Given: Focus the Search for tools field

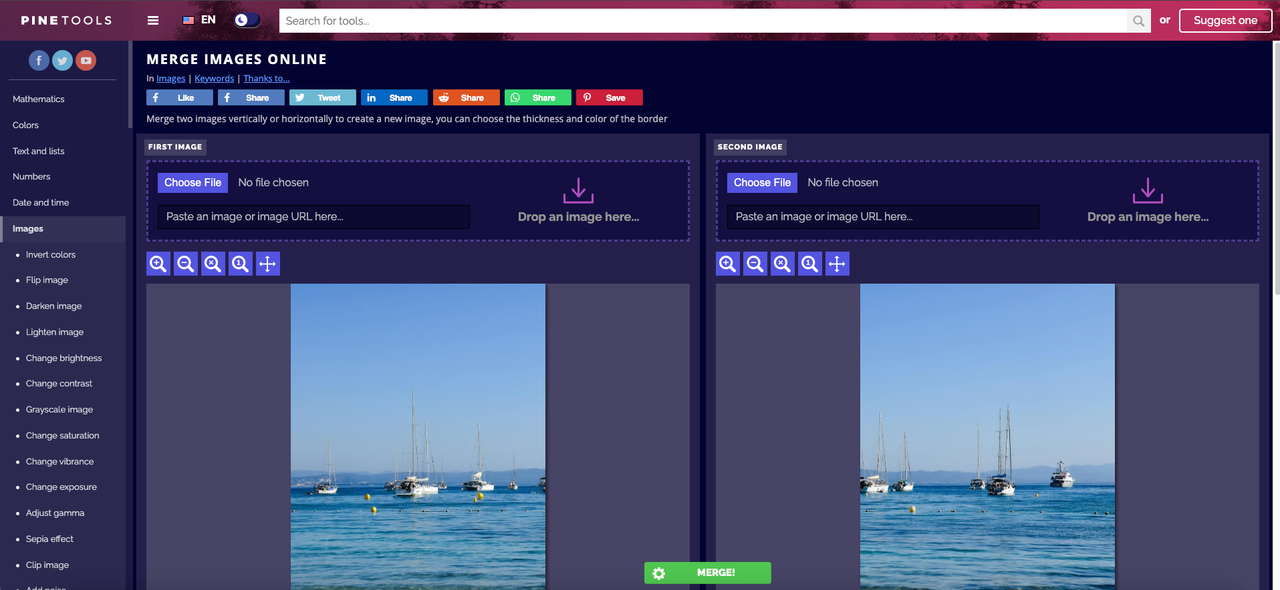Looking at the screenshot, I should pyautogui.click(x=703, y=20).
